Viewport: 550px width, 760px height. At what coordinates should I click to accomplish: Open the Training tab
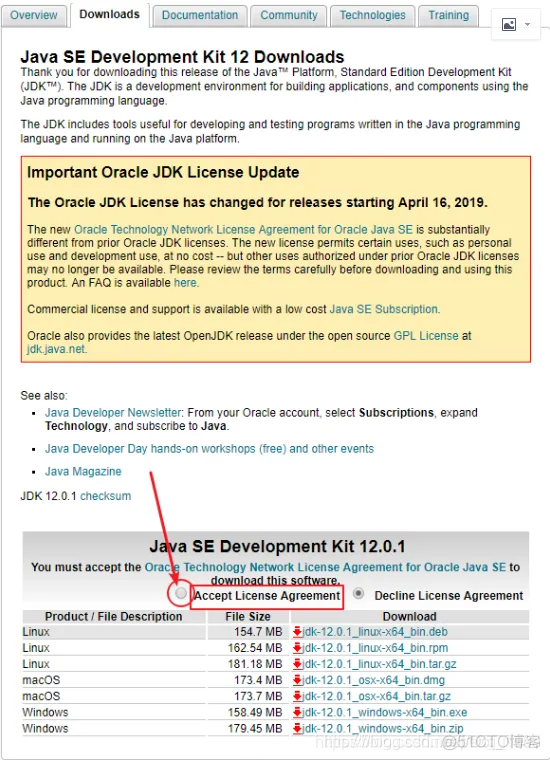(448, 15)
